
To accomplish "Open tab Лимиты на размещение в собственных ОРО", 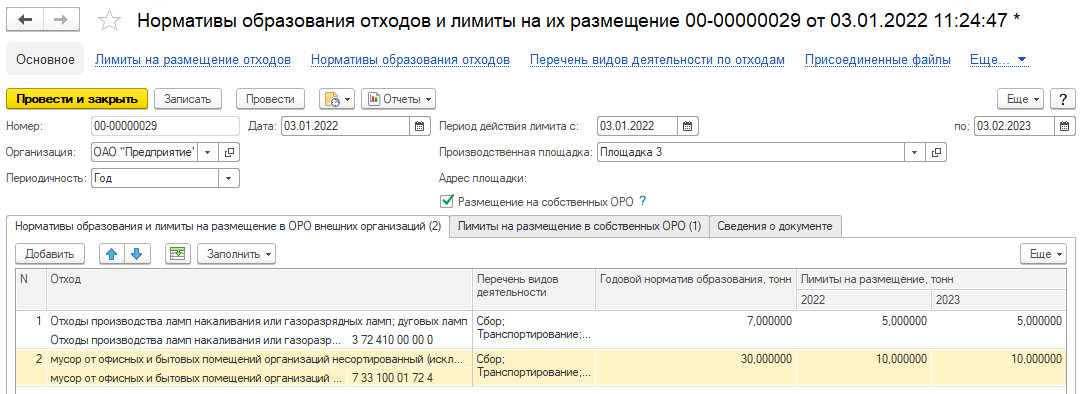I will (x=579, y=226).
